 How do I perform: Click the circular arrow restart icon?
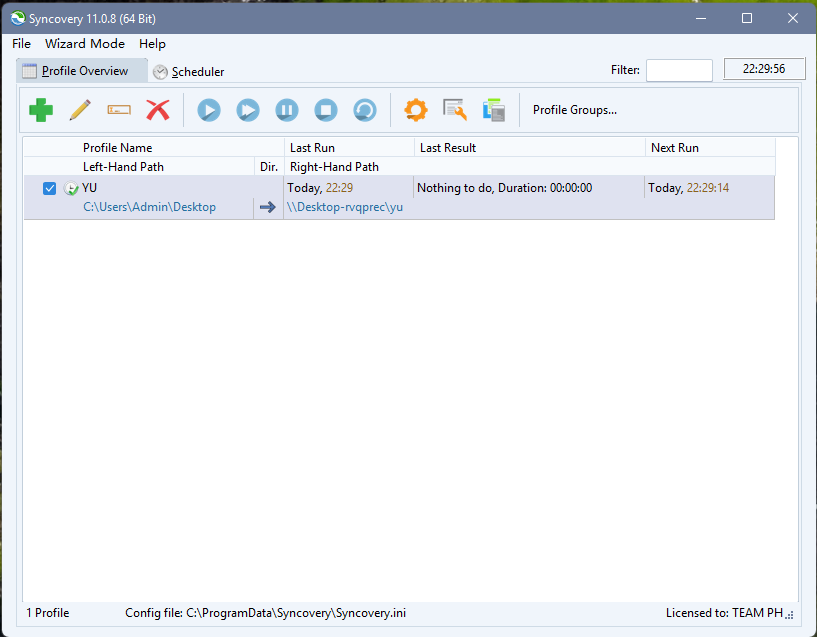coord(365,110)
